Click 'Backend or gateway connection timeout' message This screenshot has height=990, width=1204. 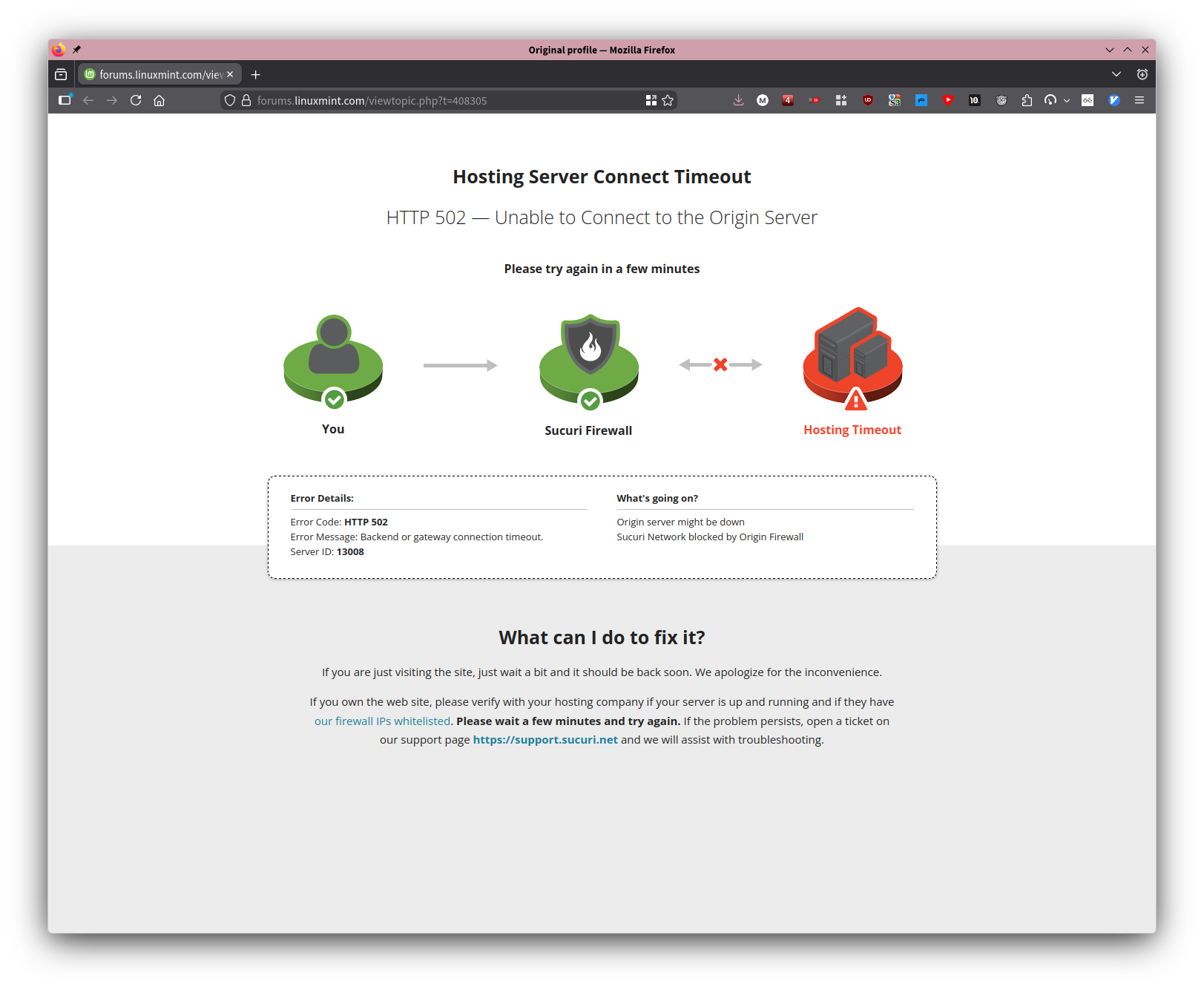452,537
